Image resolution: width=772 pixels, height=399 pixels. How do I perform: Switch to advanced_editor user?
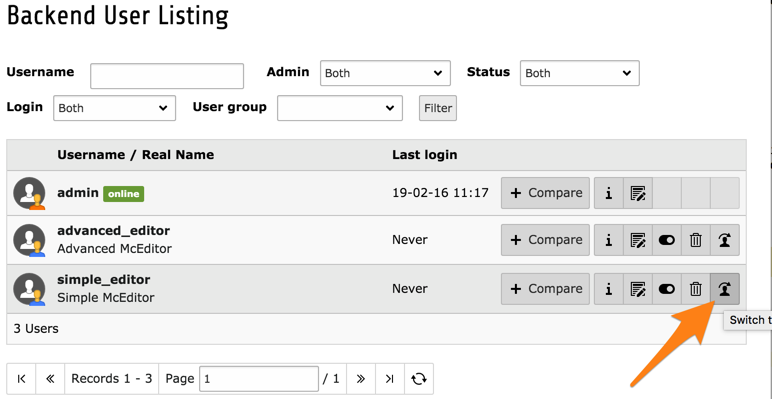coord(725,240)
